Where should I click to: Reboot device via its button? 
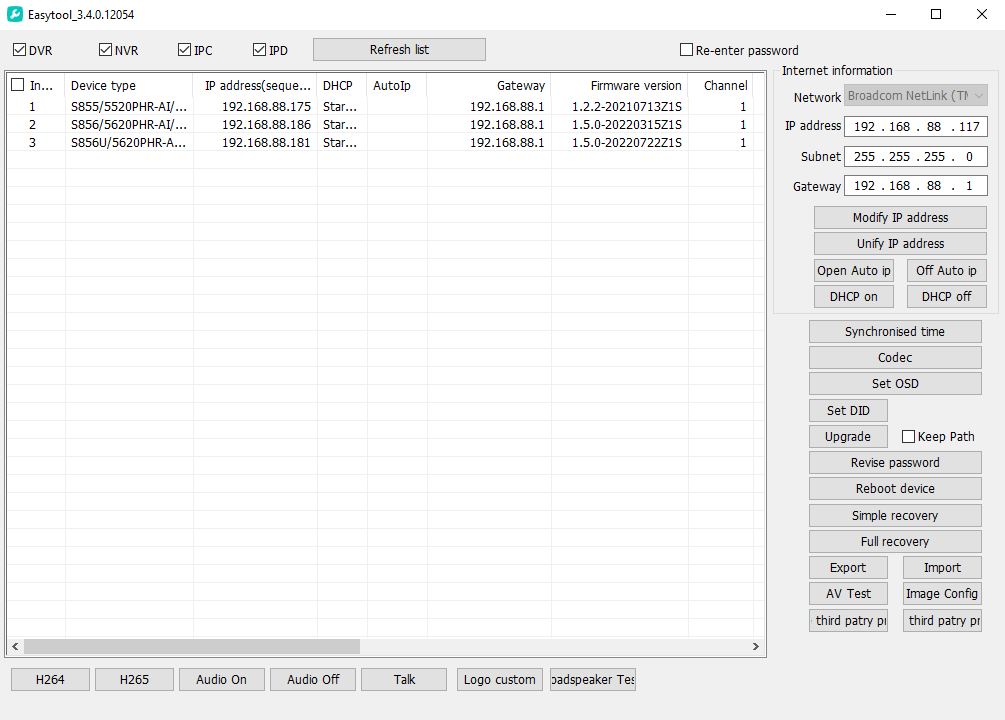(894, 489)
